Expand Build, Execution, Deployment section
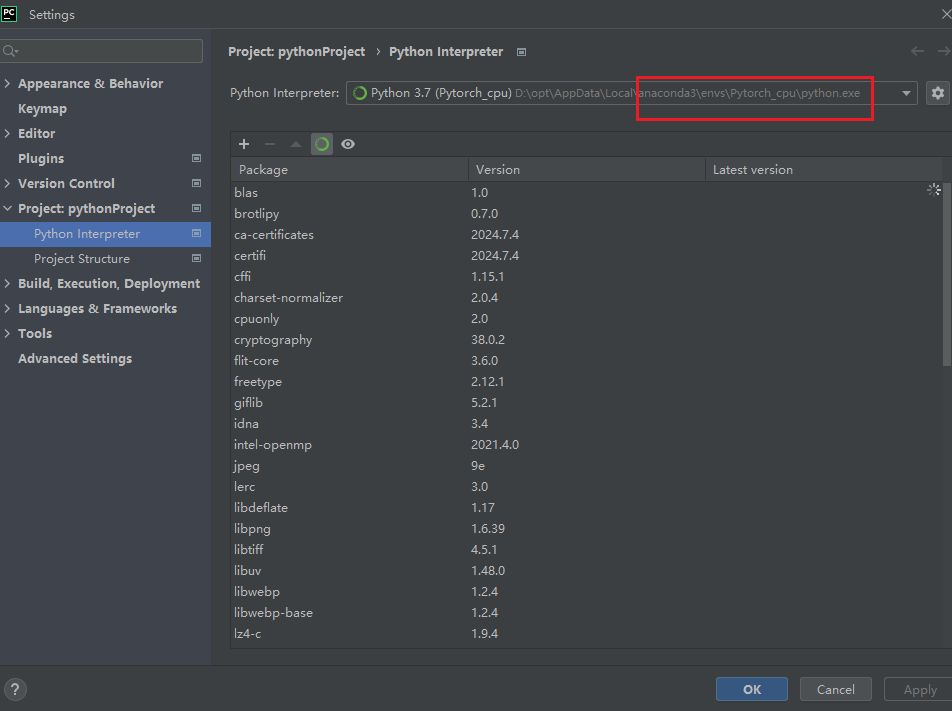 [x=7, y=284]
